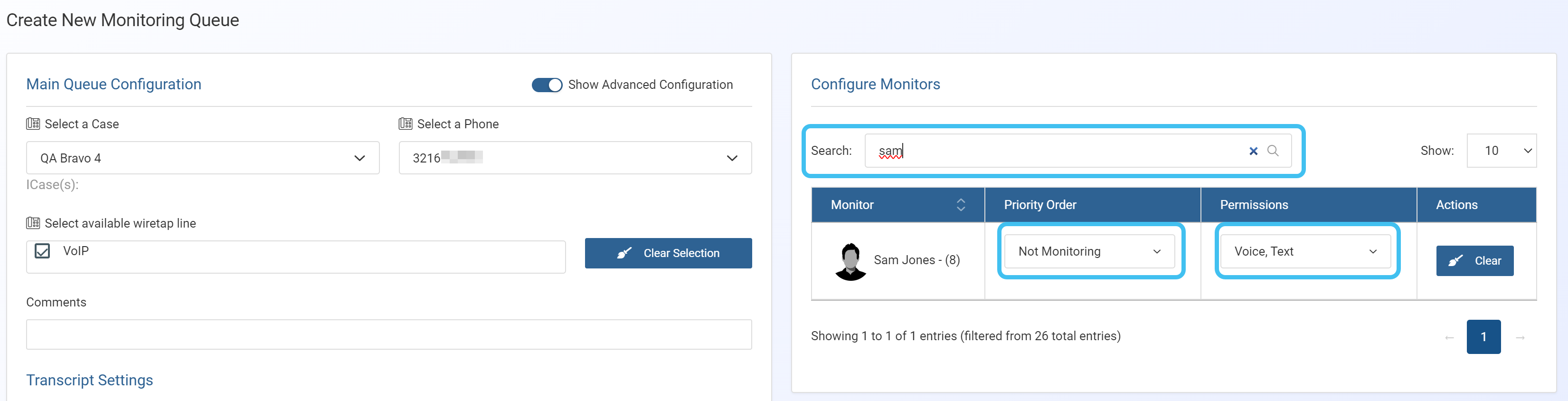Click the magnifier search icon

pyautogui.click(x=1272, y=151)
